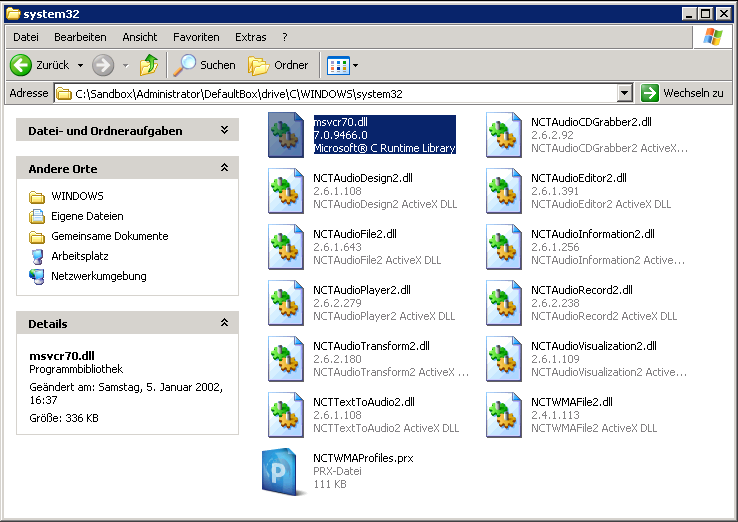
Task: Go up one folder level icon
Action: [149, 65]
